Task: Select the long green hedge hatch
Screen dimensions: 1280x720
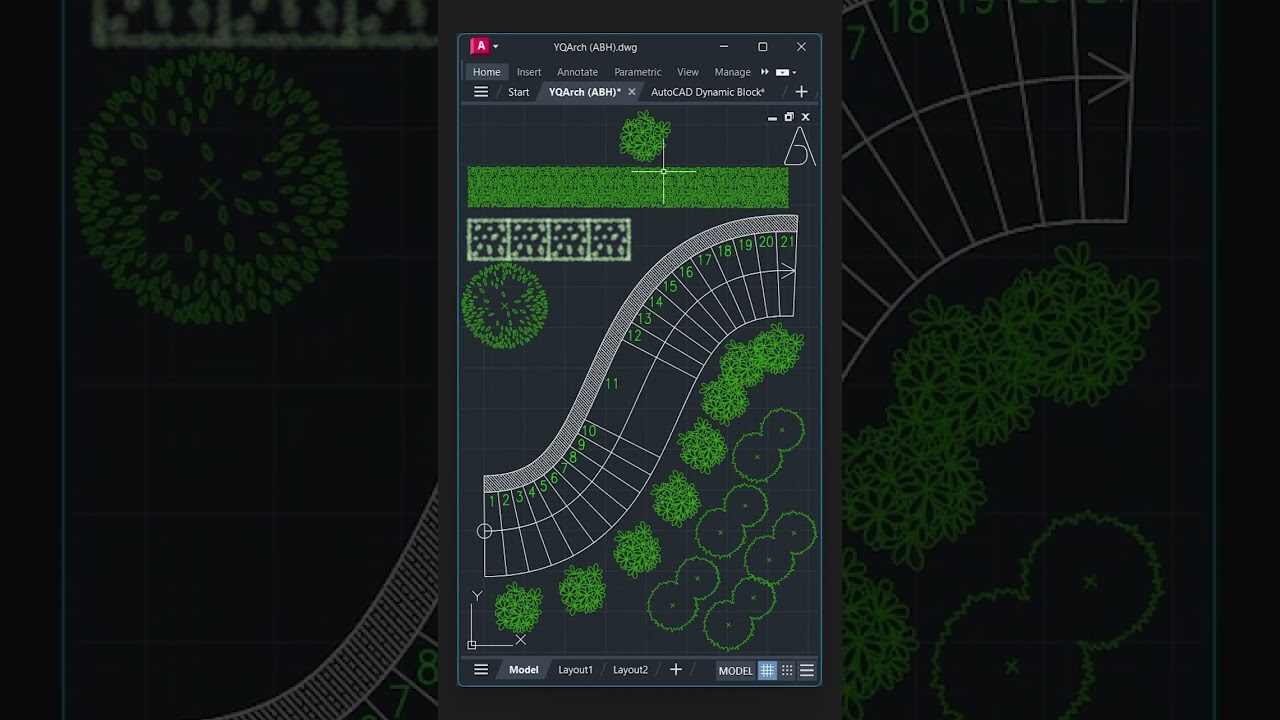Action: coord(627,187)
